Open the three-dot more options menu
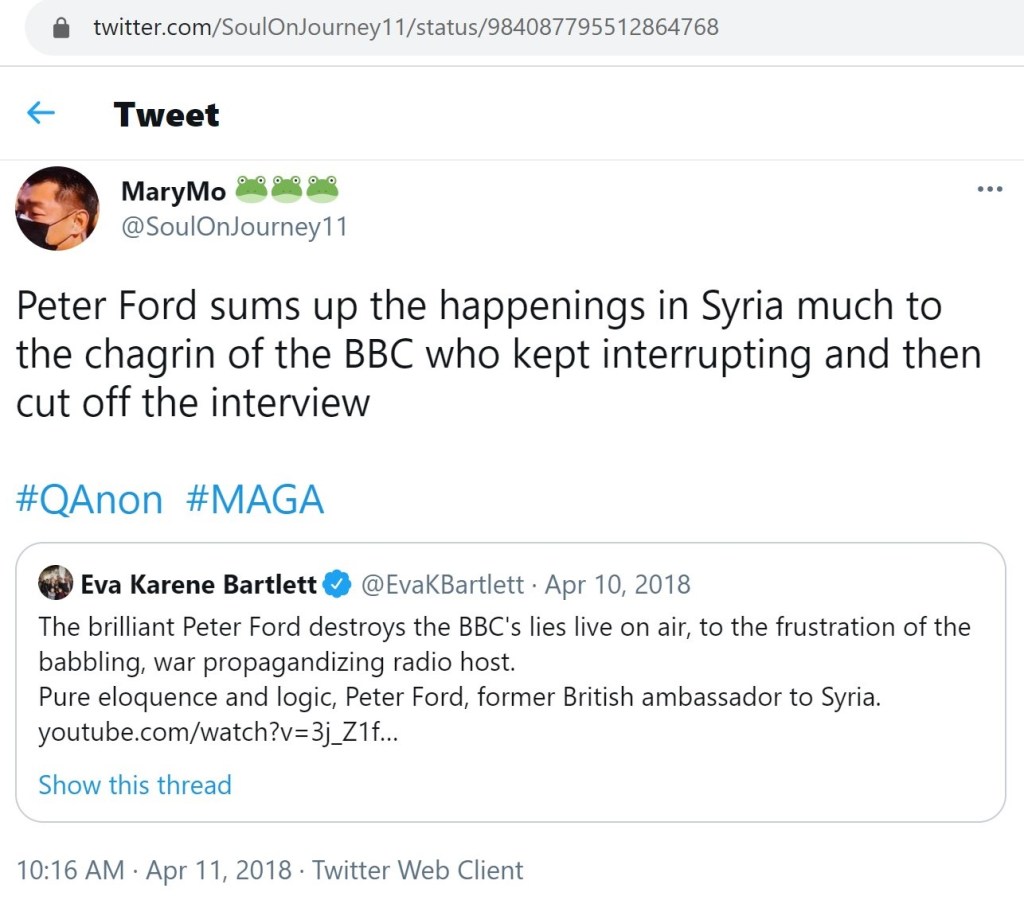The height and width of the screenshot is (900, 1024). point(989,189)
